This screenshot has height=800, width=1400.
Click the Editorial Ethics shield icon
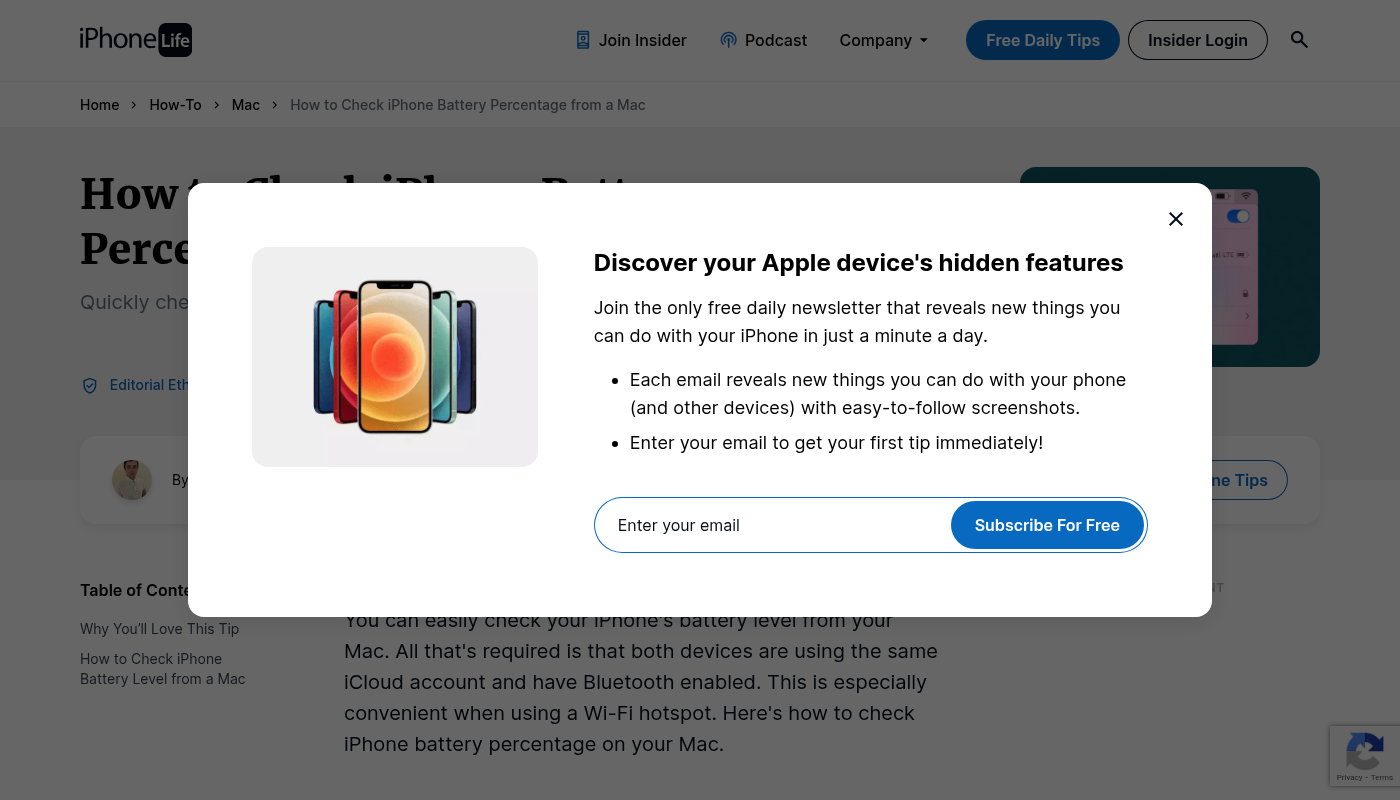click(90, 386)
